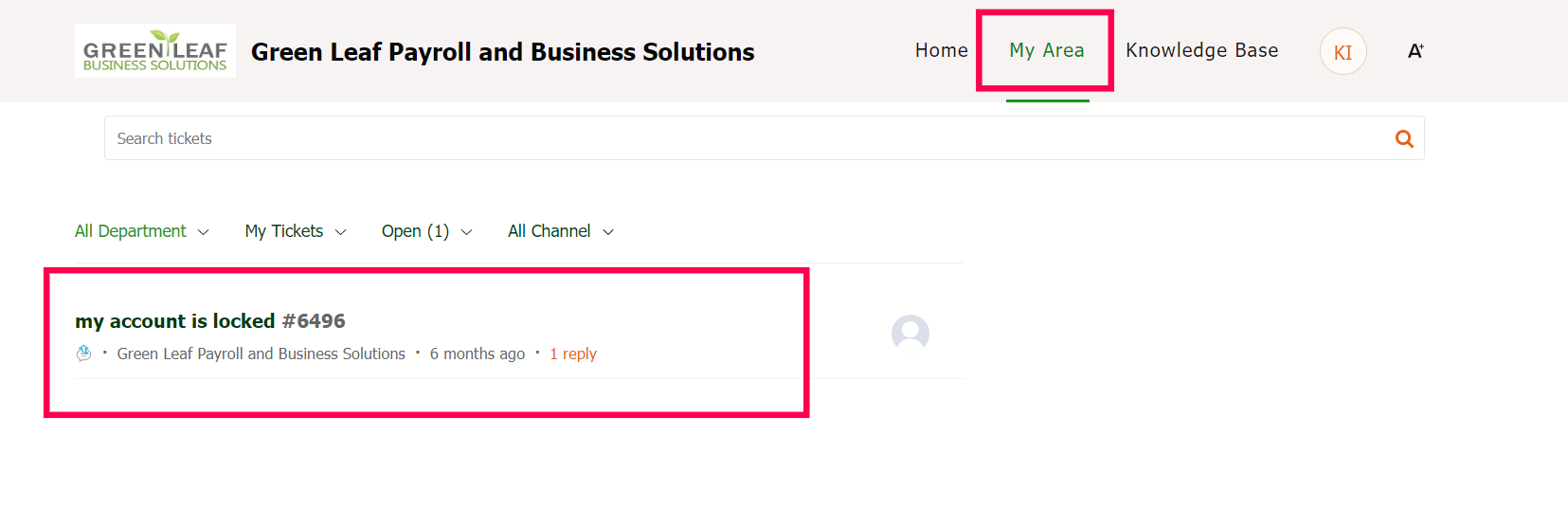Image resolution: width=1568 pixels, height=508 pixels.
Task: Click the grey assignee avatar on ticket row
Action: [x=910, y=334]
